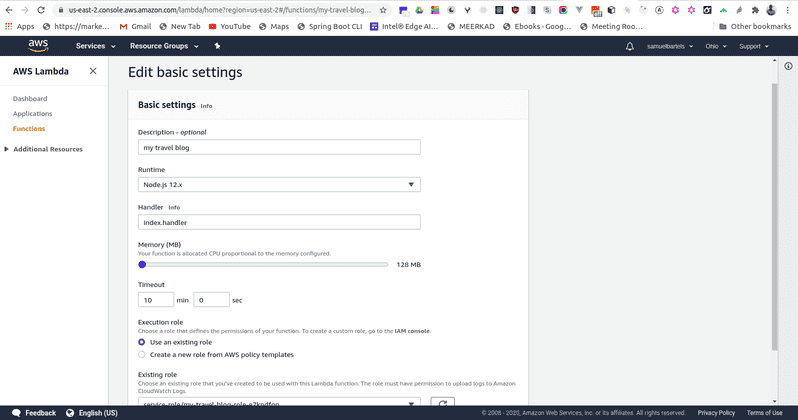Open the Maps bookmark
This screenshot has width=798, height=420.
click(x=274, y=26)
